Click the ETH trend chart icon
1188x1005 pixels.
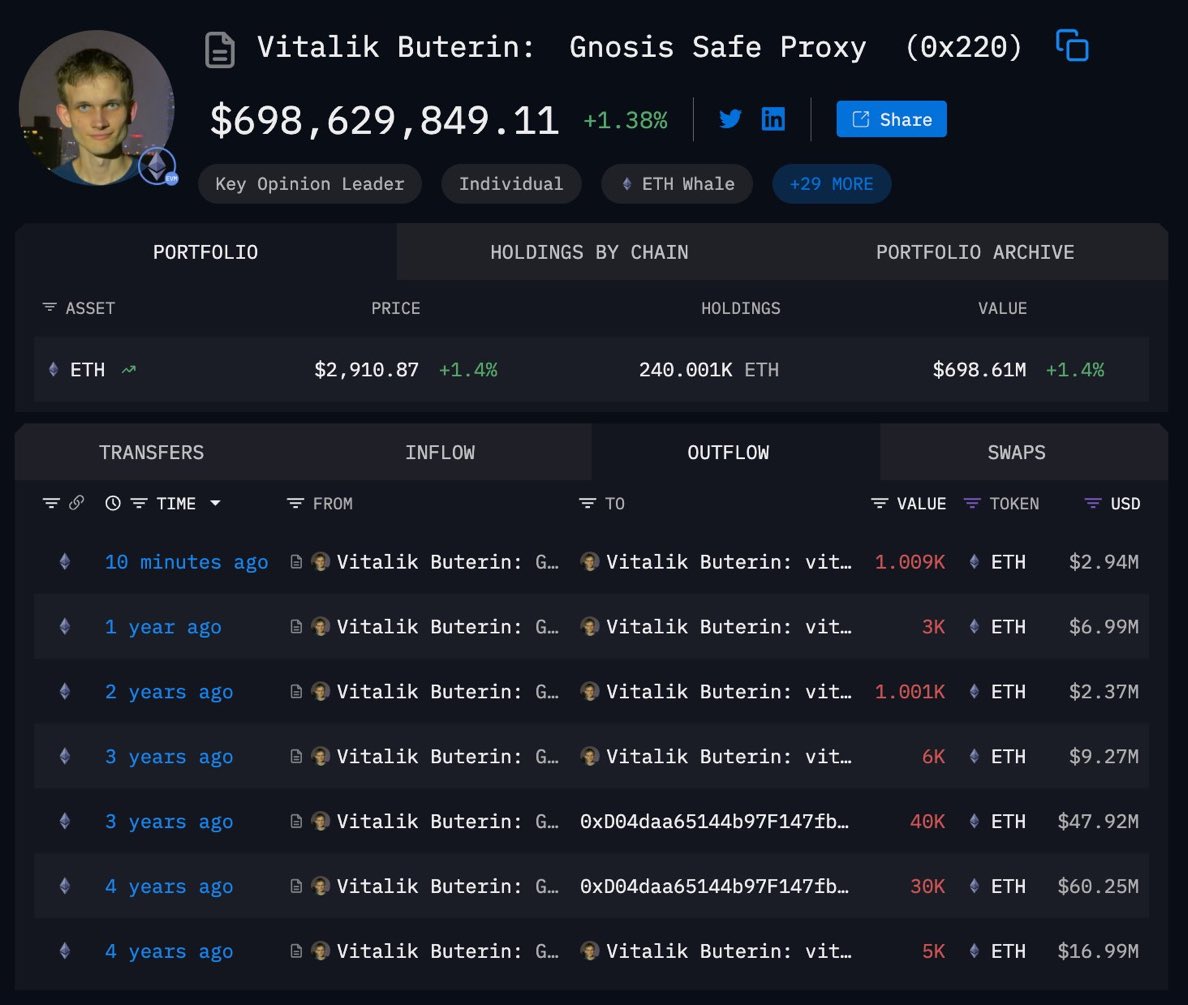129,370
